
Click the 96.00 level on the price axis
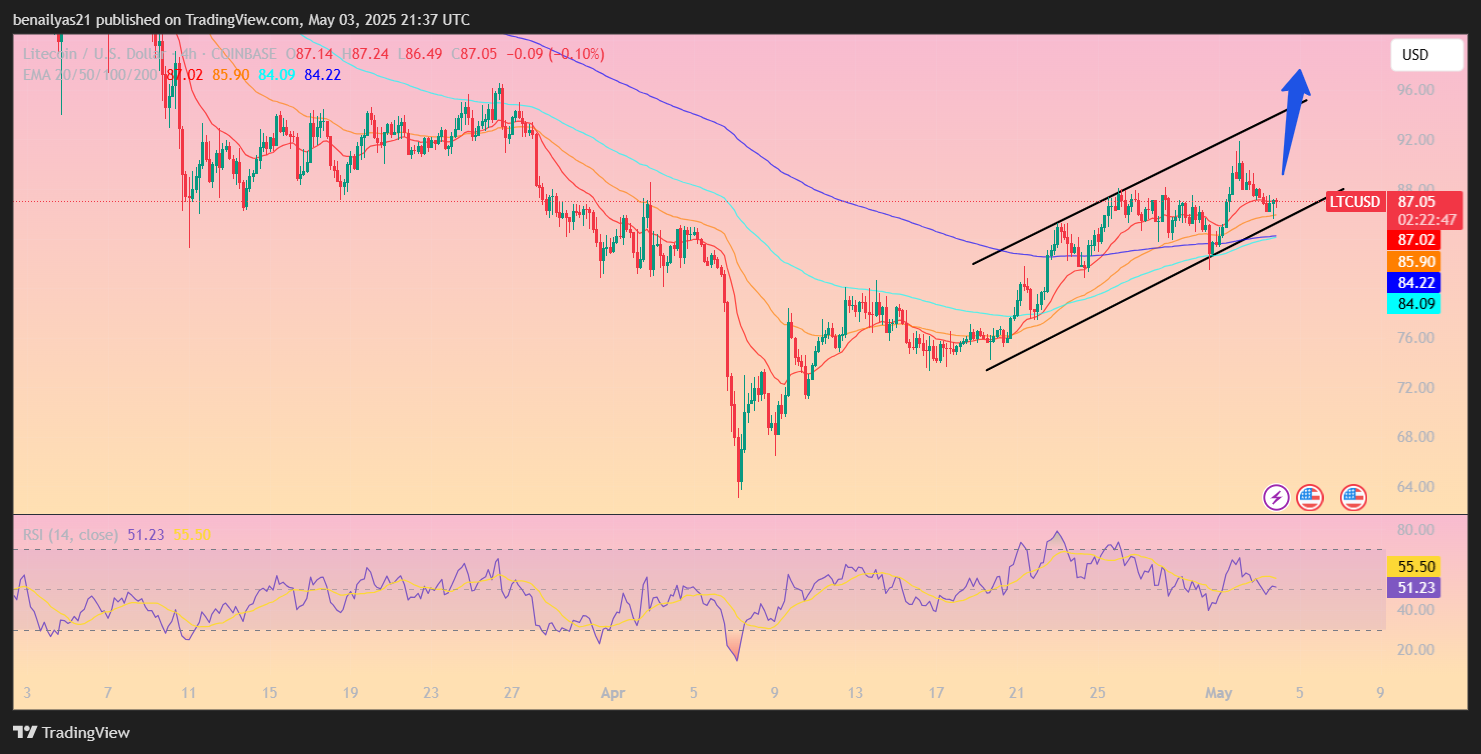click(1415, 90)
